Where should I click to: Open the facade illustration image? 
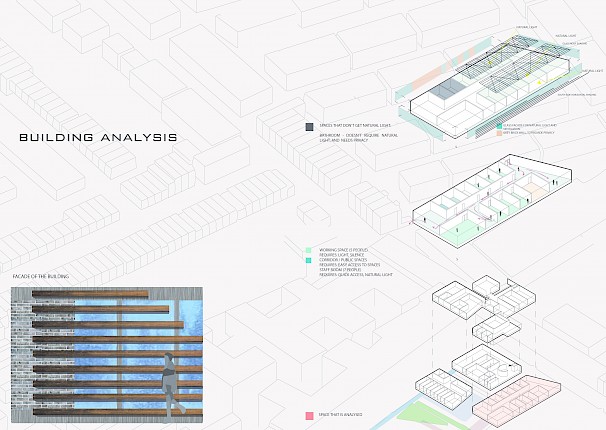click(x=107, y=354)
